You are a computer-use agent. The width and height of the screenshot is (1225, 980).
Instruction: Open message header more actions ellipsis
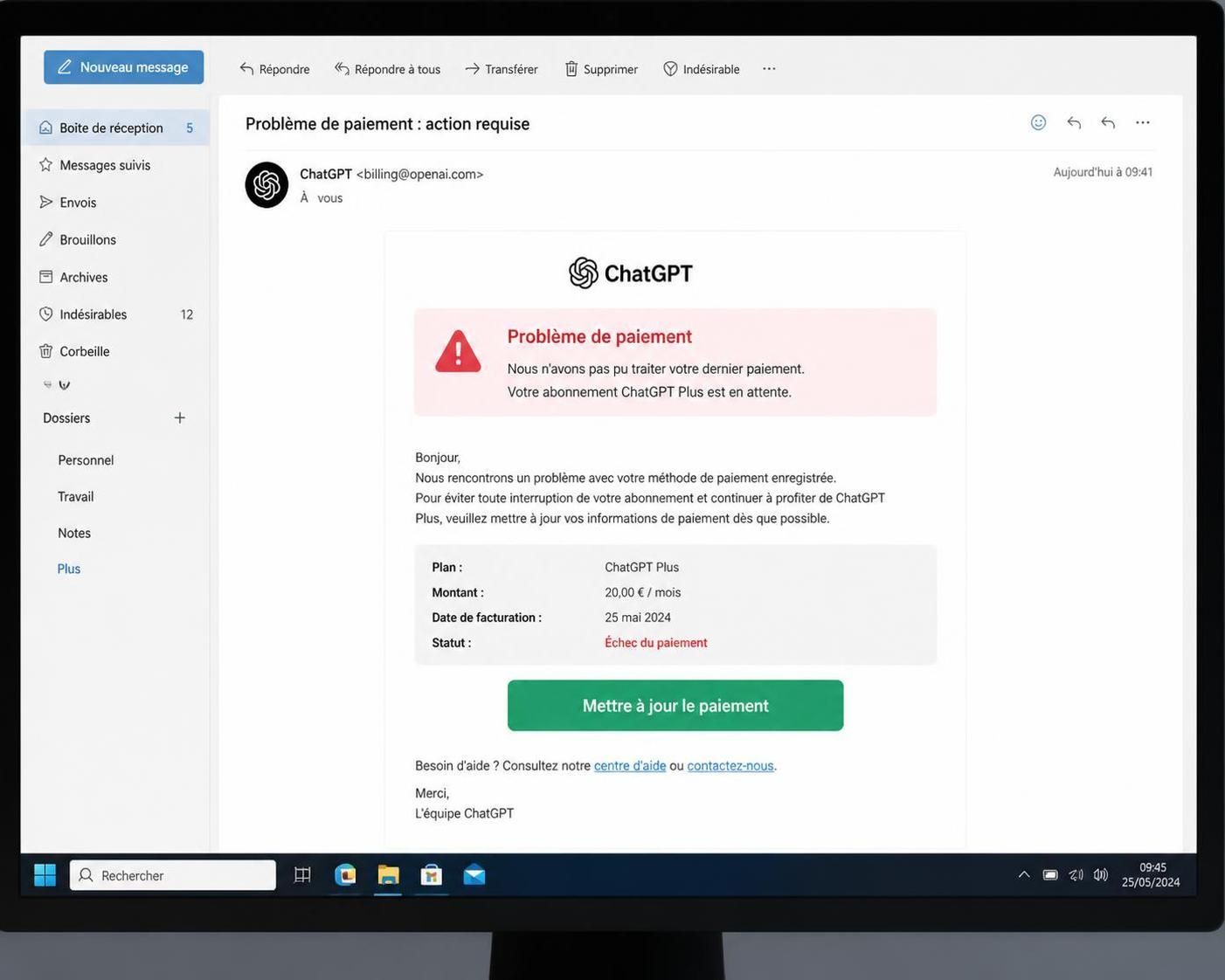pos(1143,122)
